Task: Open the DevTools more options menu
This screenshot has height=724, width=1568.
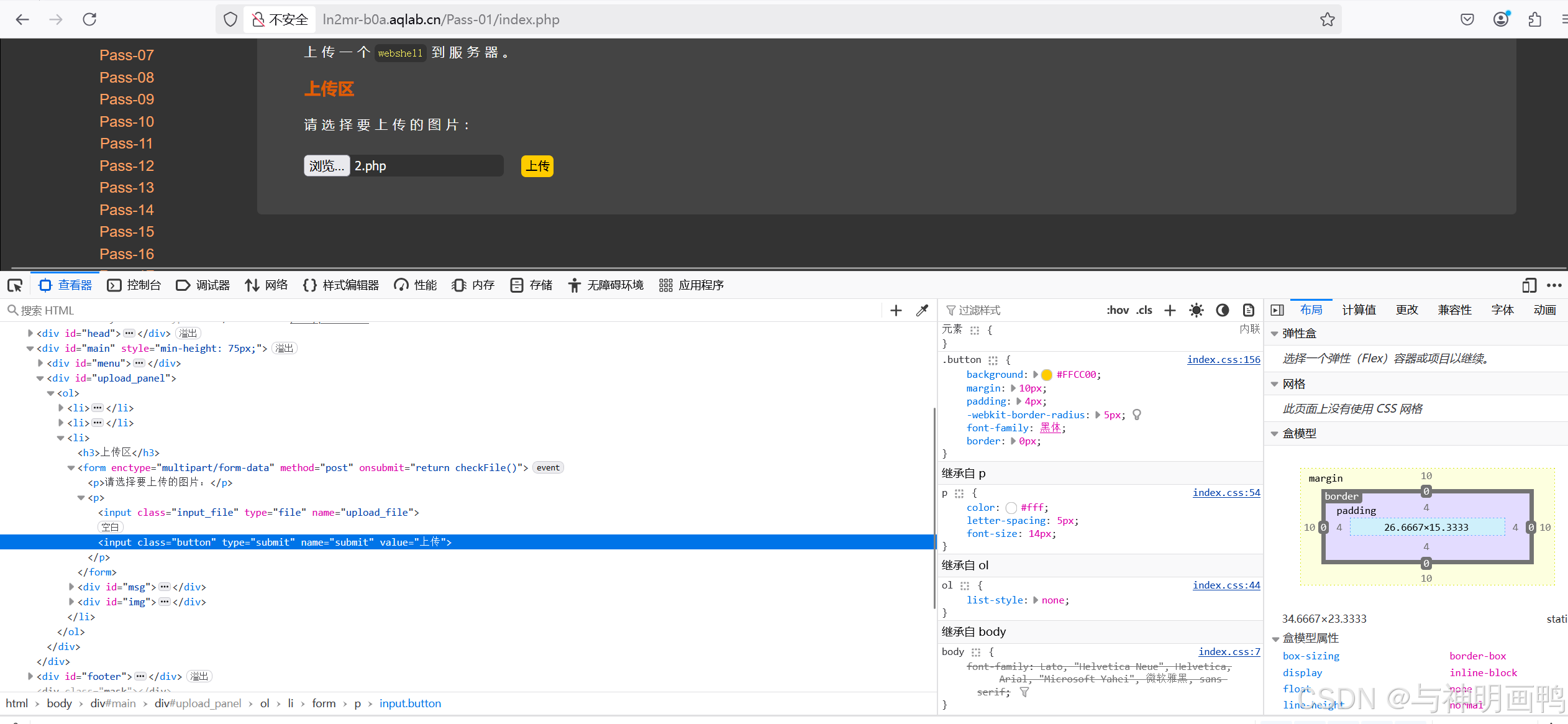Action: pyautogui.click(x=1554, y=285)
